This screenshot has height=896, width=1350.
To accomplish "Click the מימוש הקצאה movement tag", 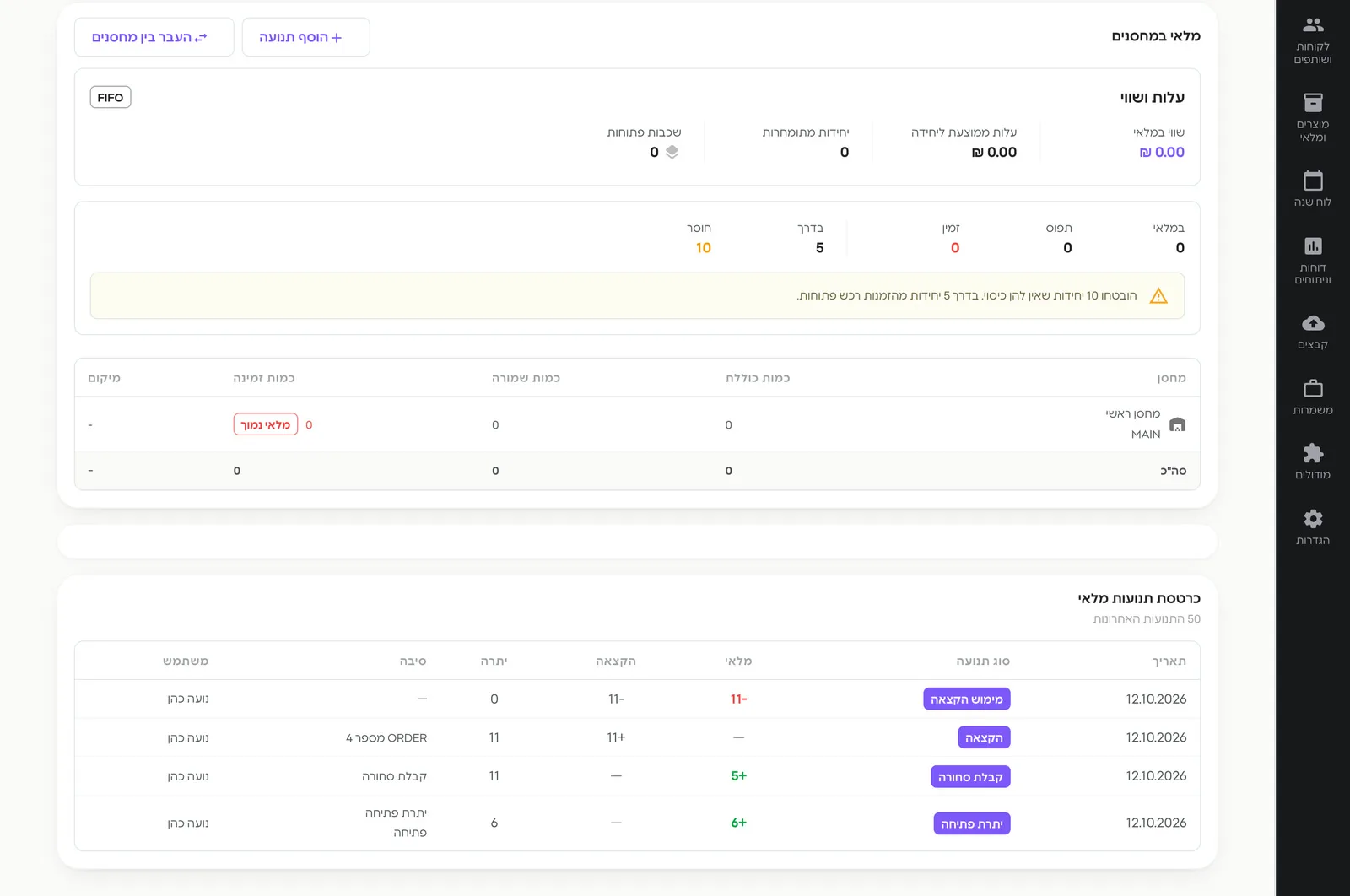I will tap(966, 699).
